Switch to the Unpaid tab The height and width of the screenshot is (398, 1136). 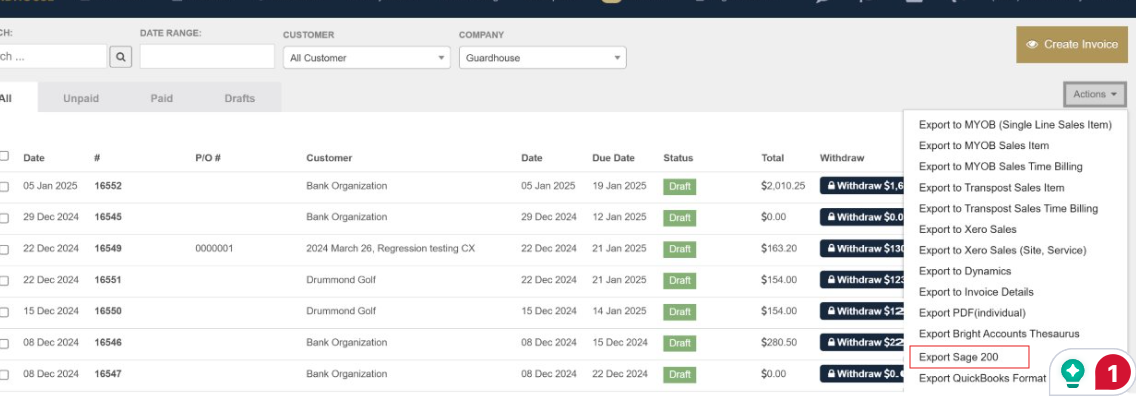[x=81, y=98]
